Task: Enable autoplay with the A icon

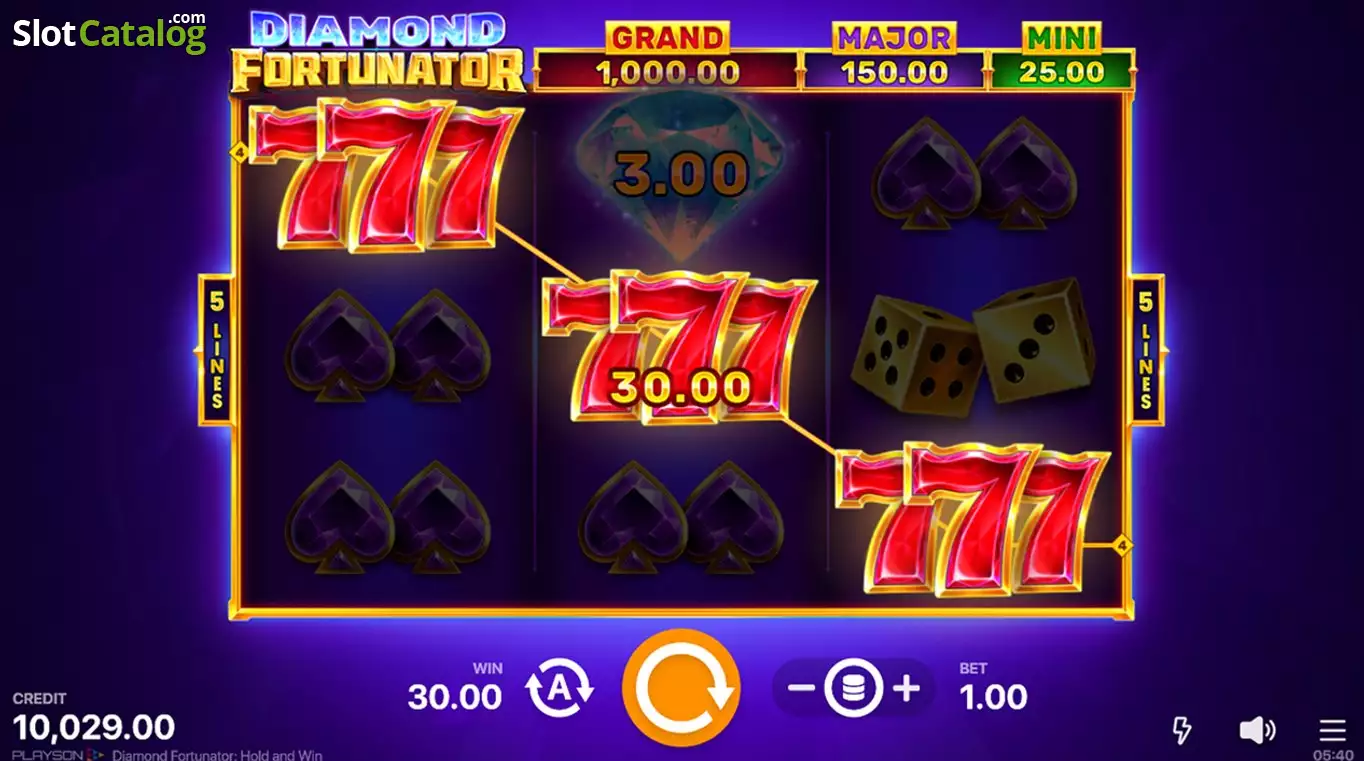Action: [x=560, y=689]
